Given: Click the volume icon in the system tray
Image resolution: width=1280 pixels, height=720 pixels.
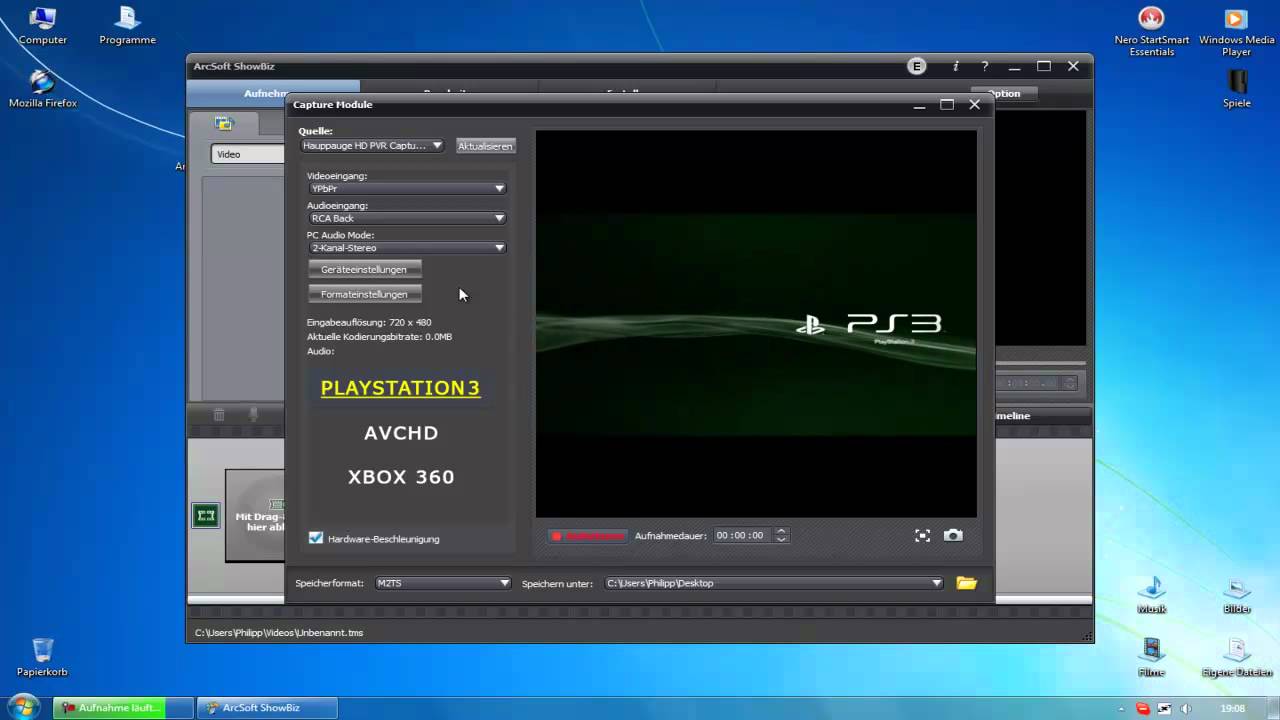Looking at the screenshot, I should [1186, 708].
